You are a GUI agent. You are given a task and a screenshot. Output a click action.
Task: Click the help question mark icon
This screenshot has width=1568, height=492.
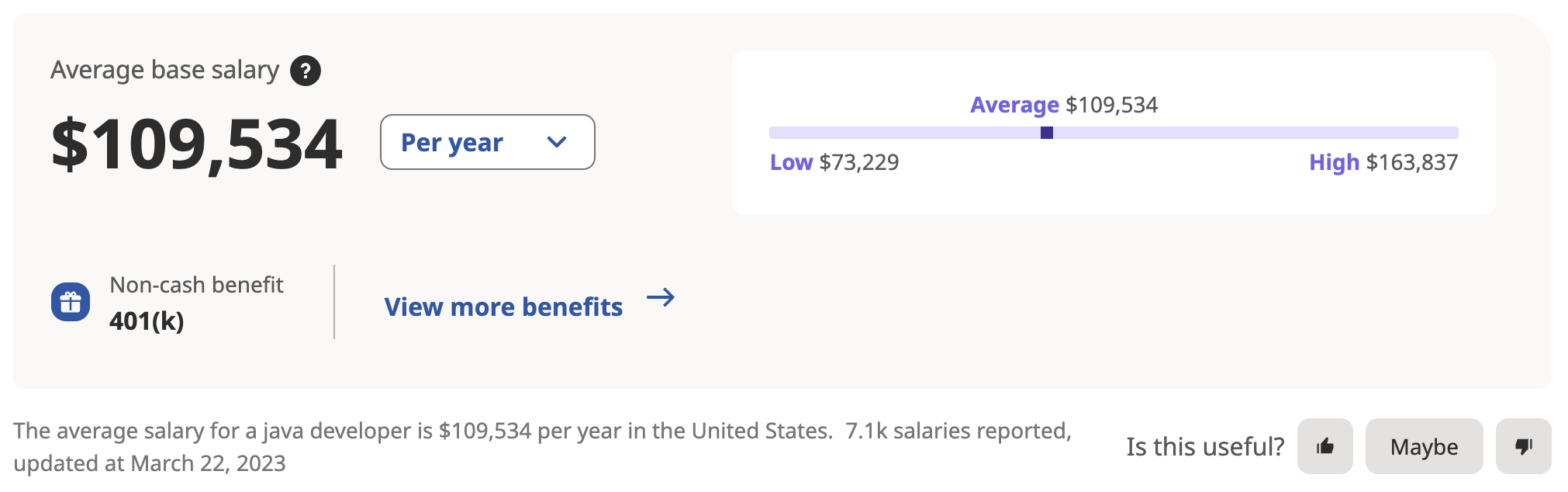coord(306,71)
